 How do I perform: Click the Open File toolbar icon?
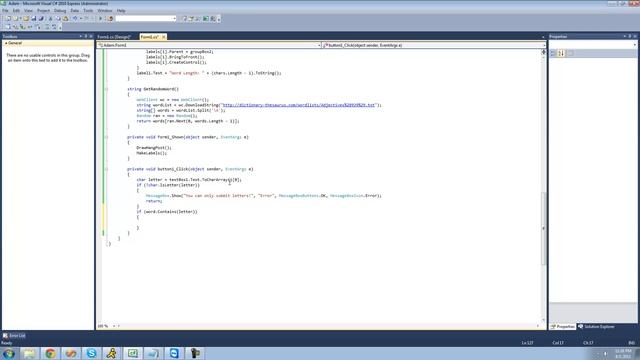coord(26,18)
